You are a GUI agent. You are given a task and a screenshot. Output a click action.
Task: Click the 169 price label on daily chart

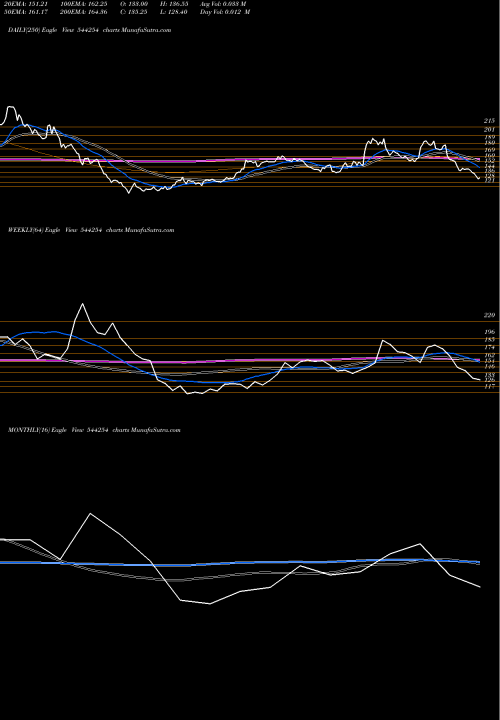point(489,150)
